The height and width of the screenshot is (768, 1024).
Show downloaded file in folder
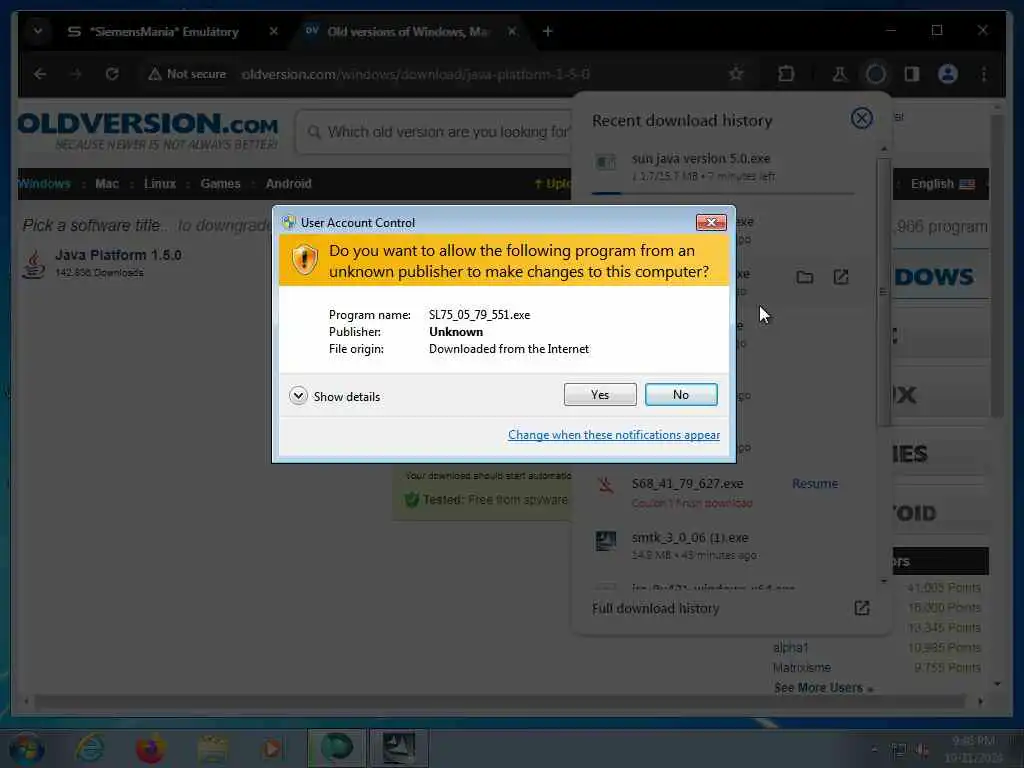pyautogui.click(x=805, y=278)
